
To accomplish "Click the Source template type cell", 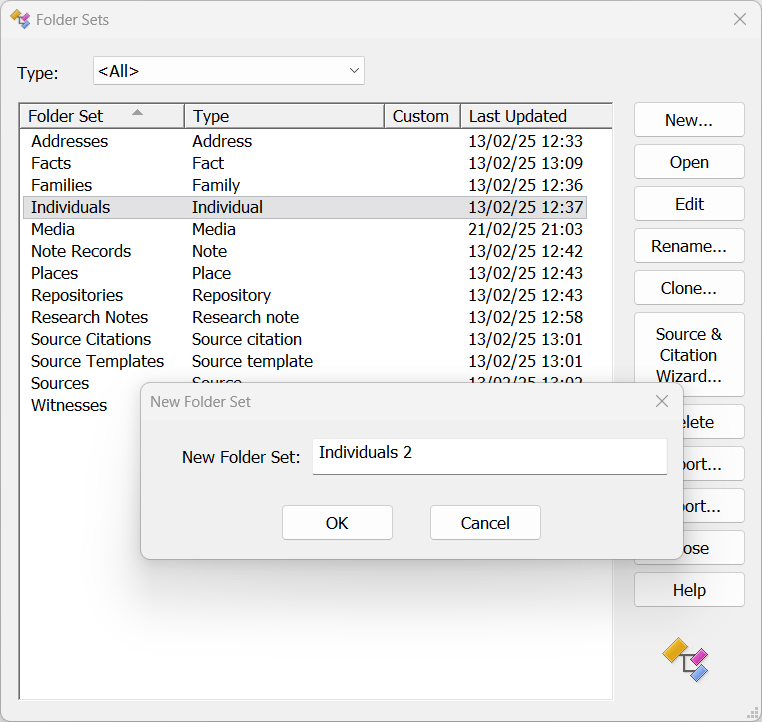I will pos(252,361).
